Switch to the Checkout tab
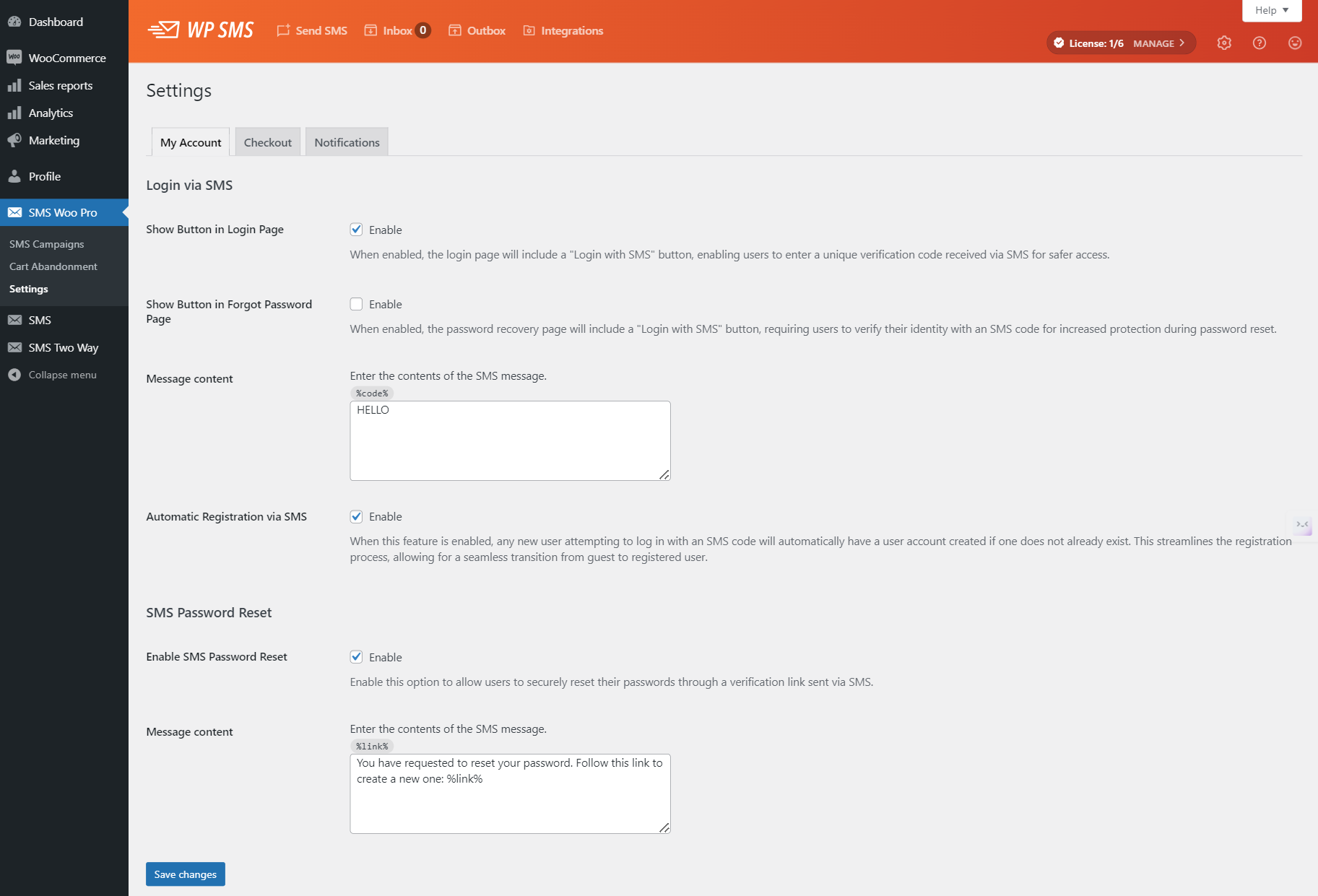 click(268, 142)
